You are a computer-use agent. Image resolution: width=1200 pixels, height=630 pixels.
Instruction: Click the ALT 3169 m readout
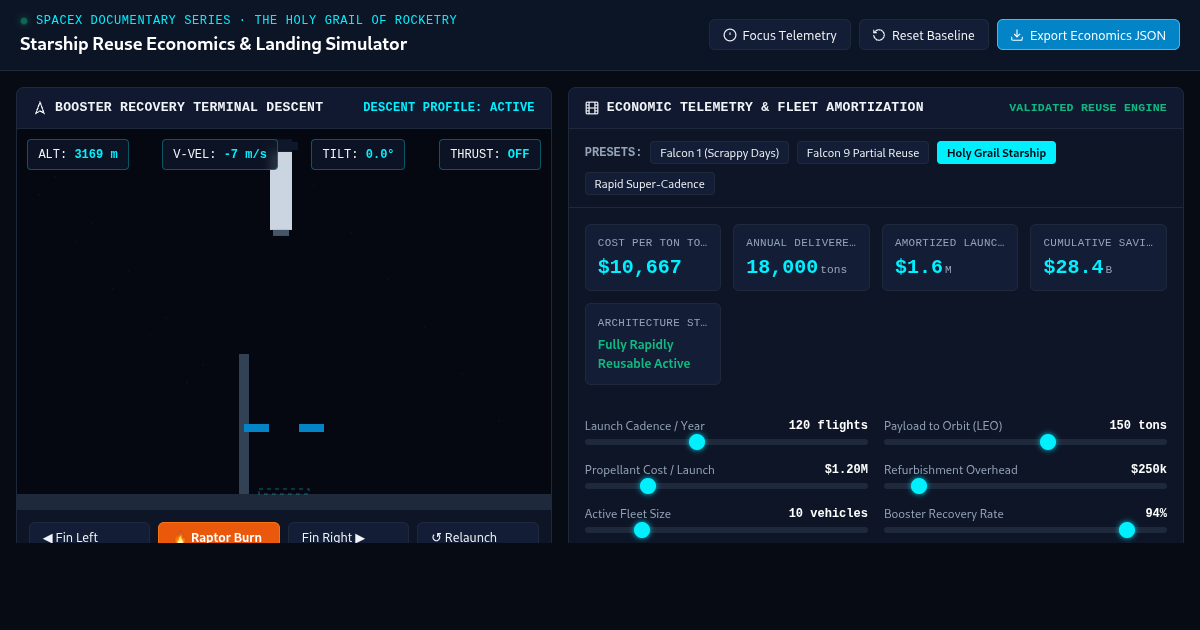[x=78, y=154]
